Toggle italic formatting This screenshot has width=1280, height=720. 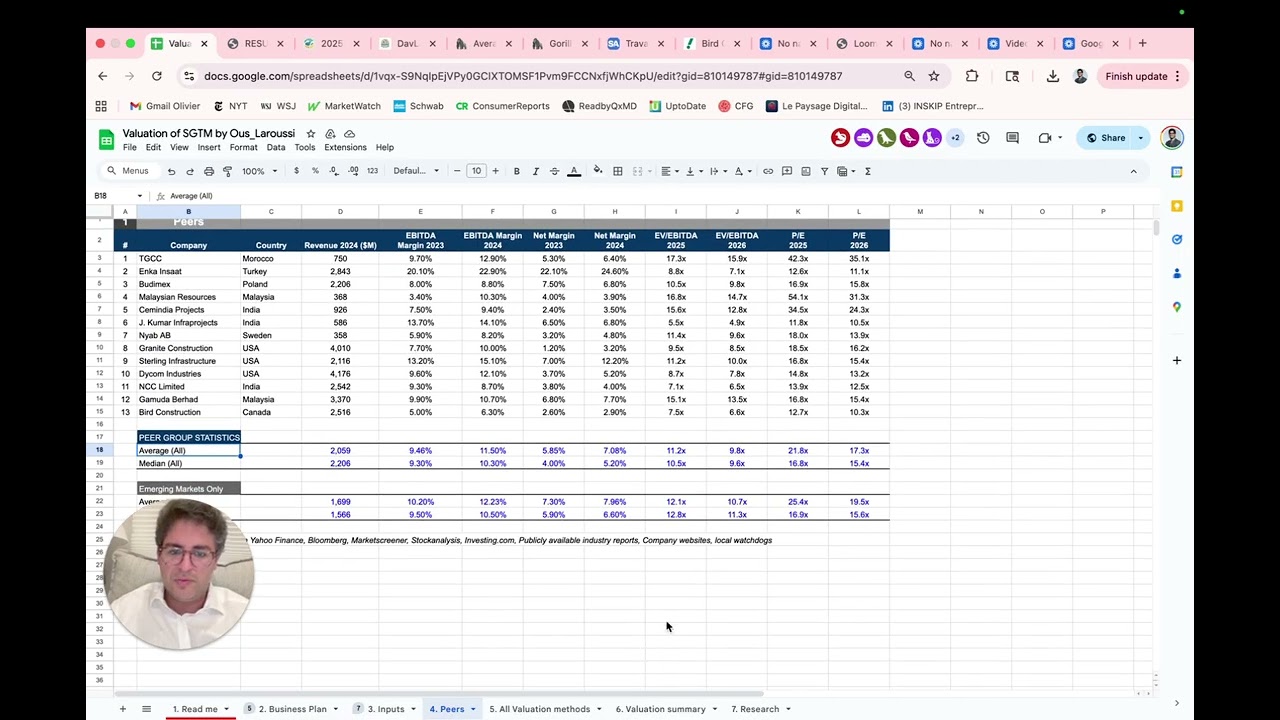pos(535,171)
